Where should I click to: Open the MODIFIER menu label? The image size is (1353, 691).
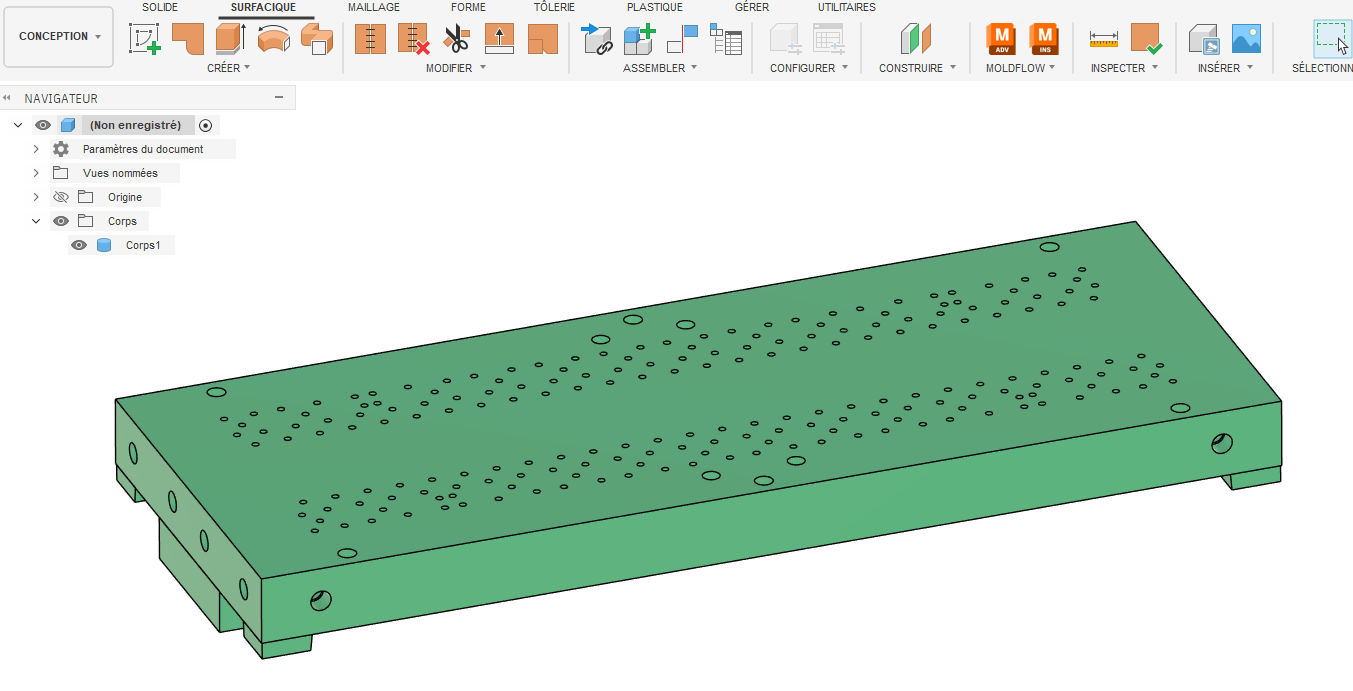455,68
